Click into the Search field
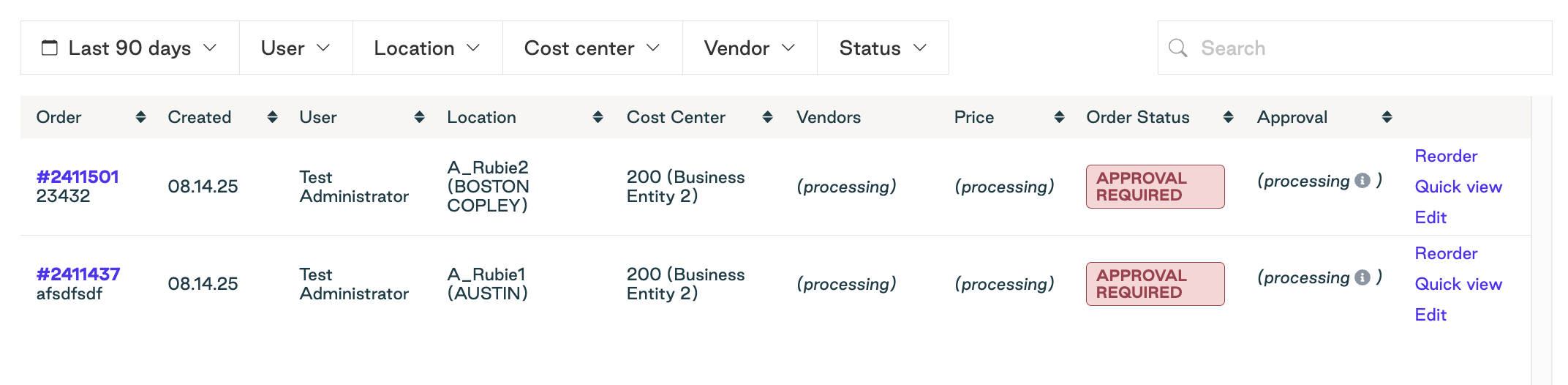Screen dimensions: 1568x385 pyautogui.click(x=1354, y=48)
